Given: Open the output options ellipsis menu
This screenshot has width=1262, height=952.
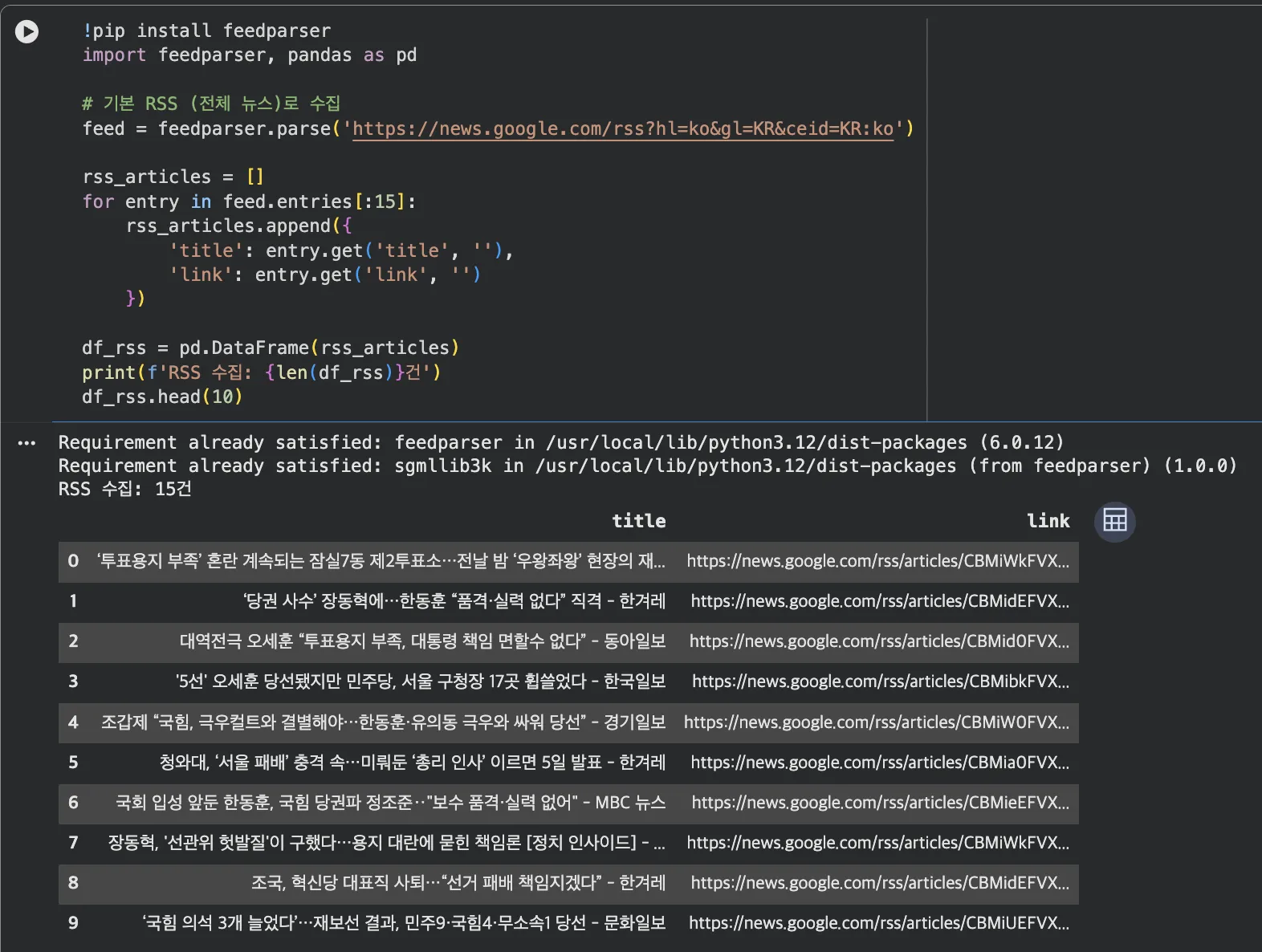Looking at the screenshot, I should tap(26, 443).
